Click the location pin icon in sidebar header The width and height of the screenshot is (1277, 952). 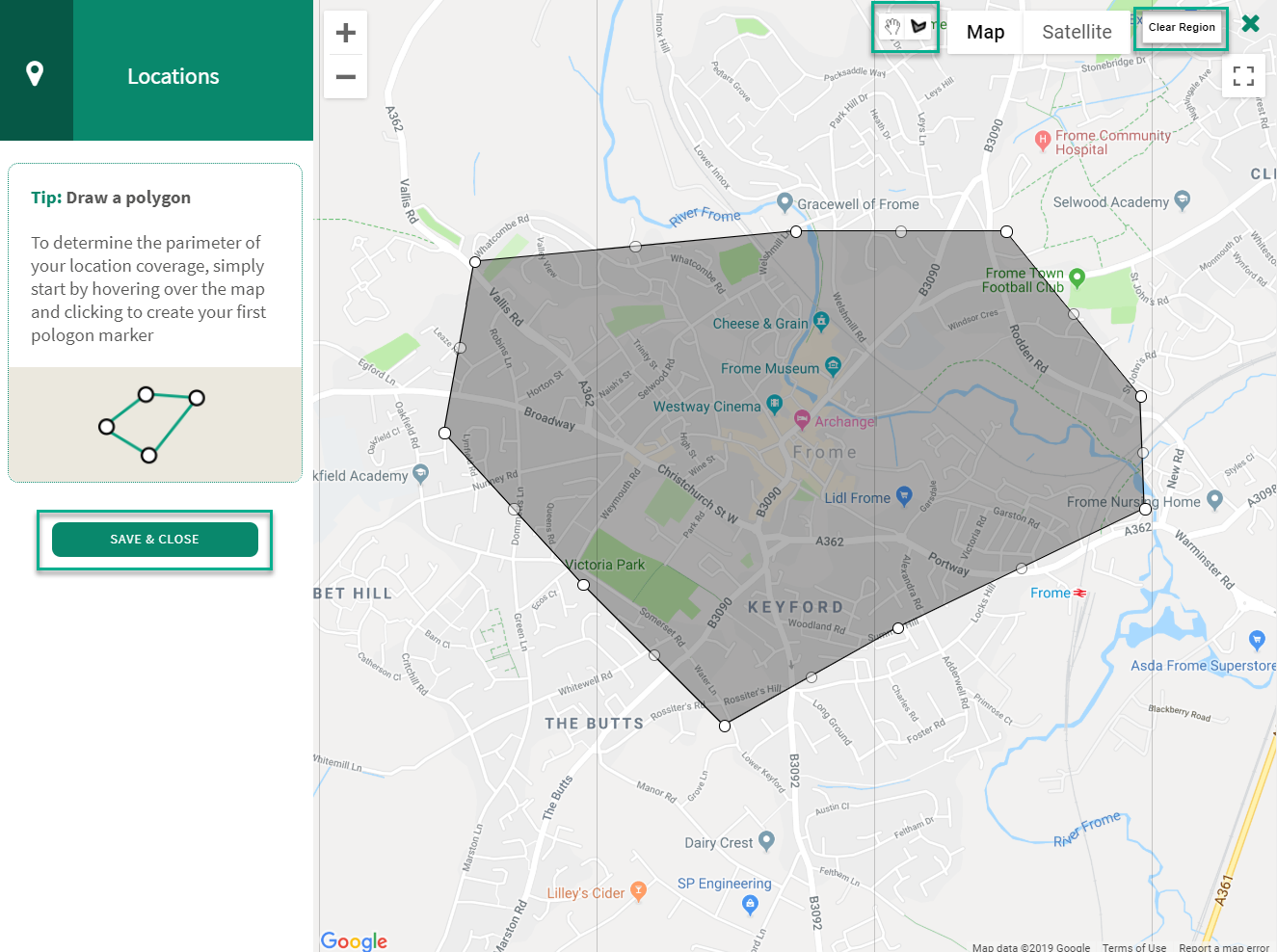tap(35, 73)
